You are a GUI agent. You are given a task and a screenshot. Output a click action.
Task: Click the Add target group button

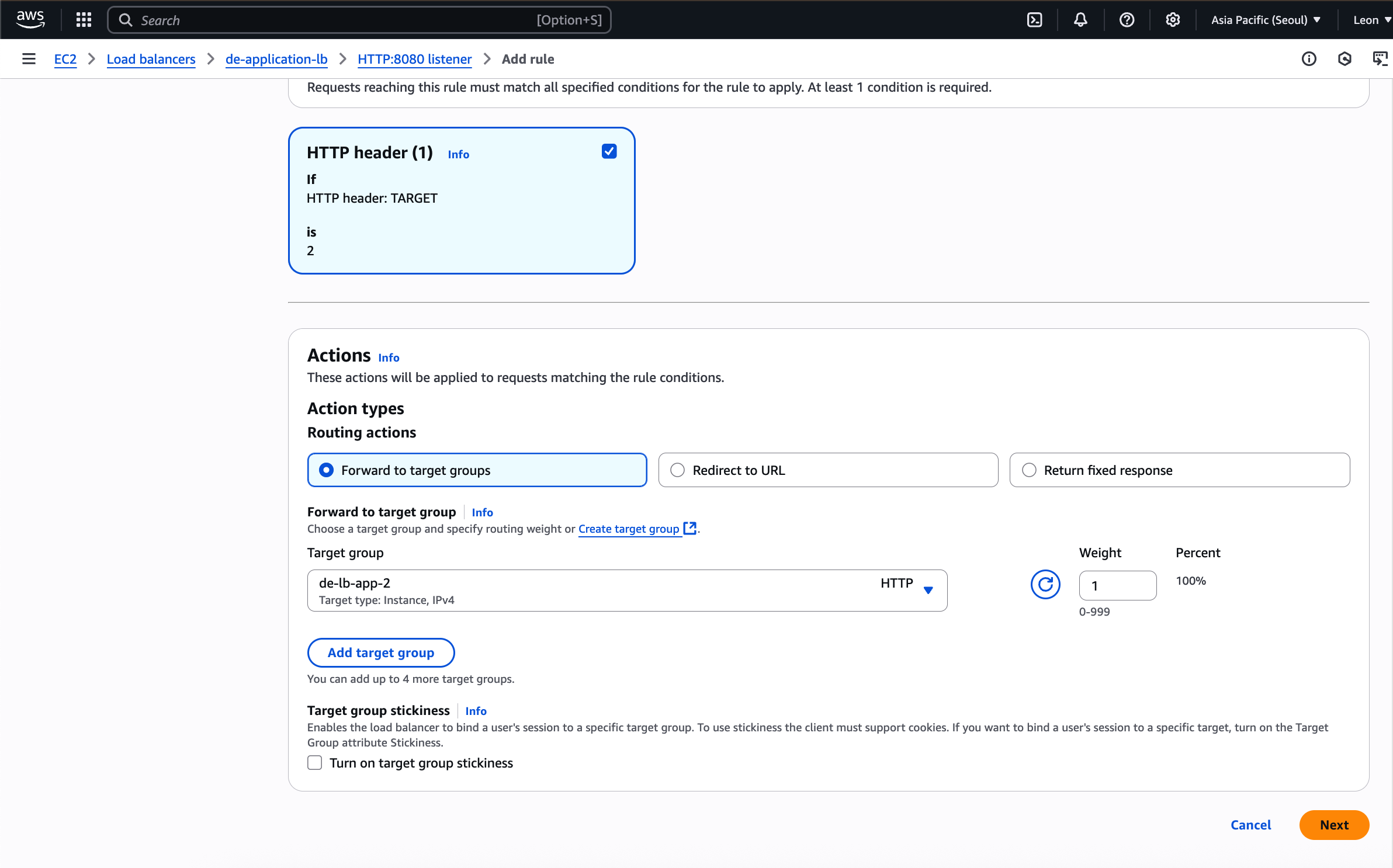380,652
